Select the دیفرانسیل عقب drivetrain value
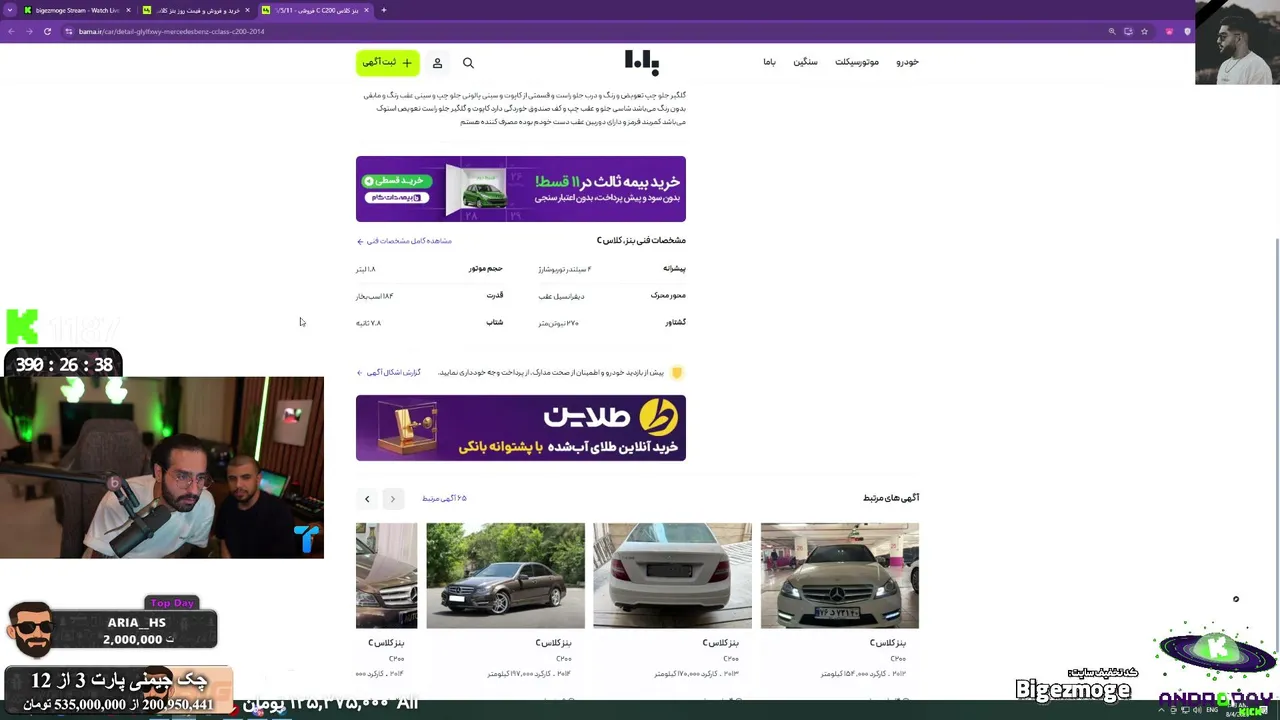The height and width of the screenshot is (720, 1280). click(561, 296)
